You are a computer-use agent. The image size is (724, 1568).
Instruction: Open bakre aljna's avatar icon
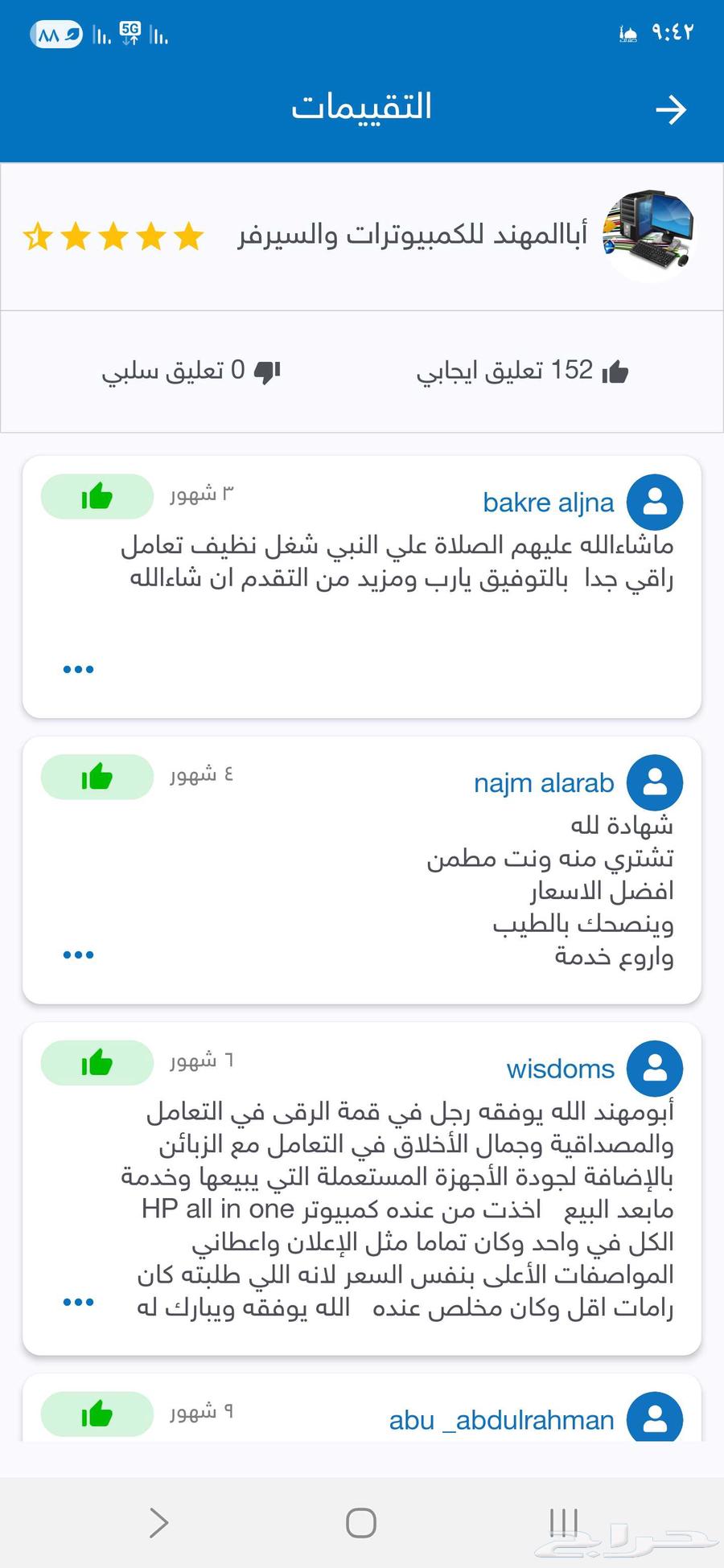coord(655,502)
